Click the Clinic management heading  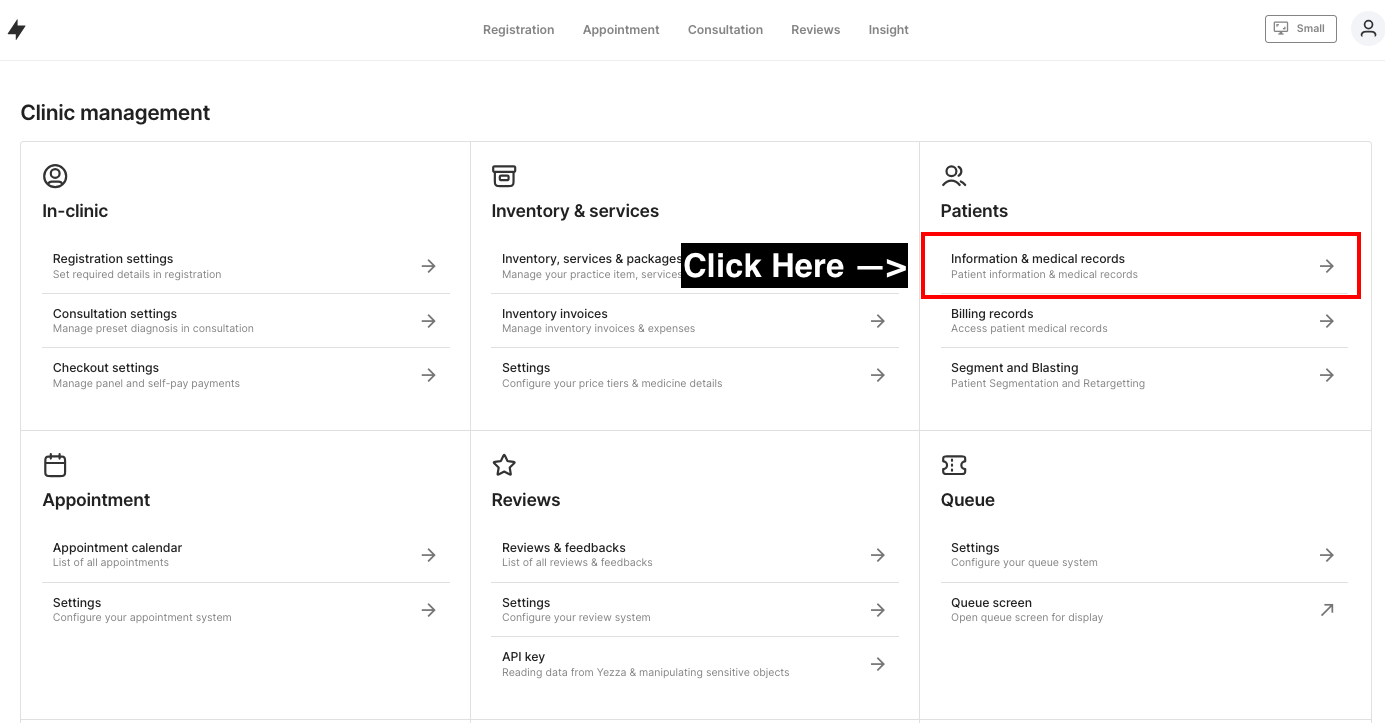coord(115,113)
